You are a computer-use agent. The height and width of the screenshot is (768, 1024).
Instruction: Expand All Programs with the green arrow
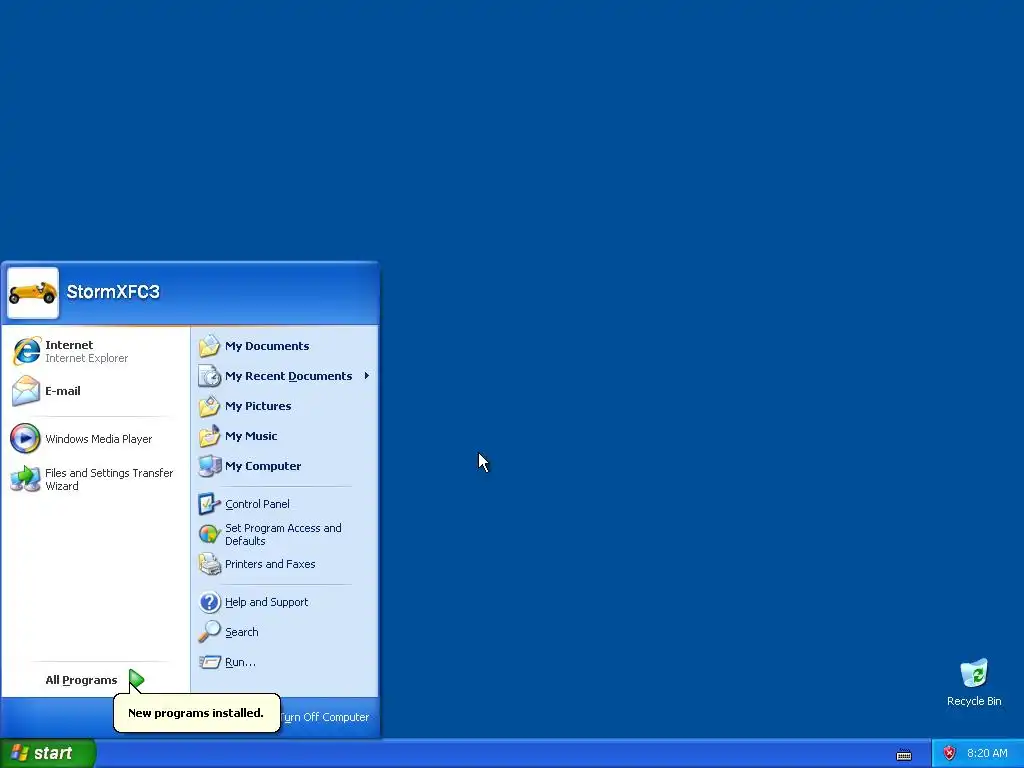coord(136,680)
